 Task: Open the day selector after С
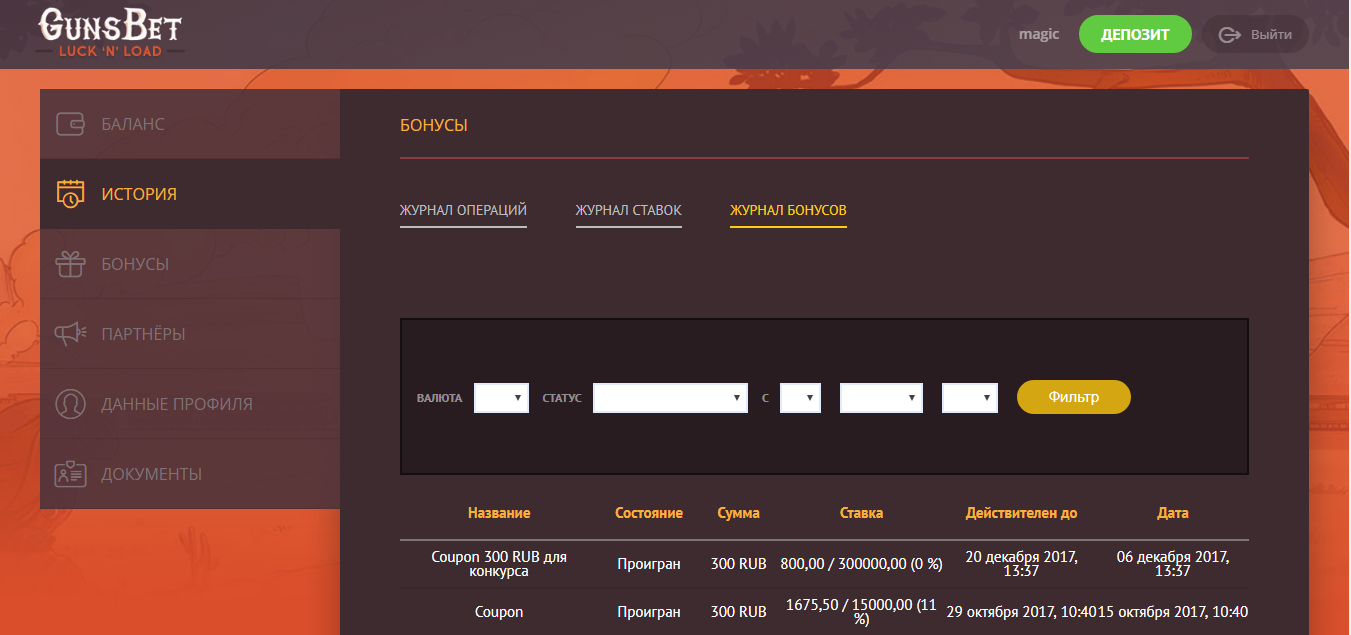coord(800,397)
